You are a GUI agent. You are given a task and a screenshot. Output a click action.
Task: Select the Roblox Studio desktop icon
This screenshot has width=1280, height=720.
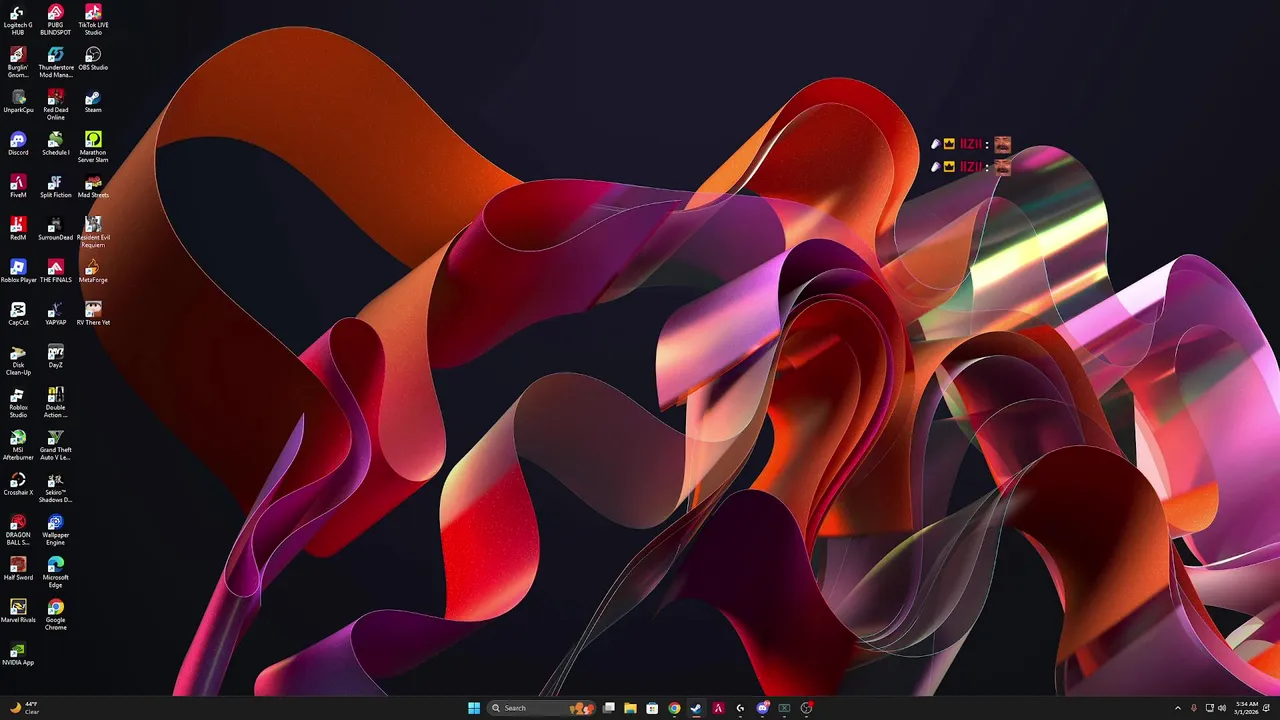[18, 402]
